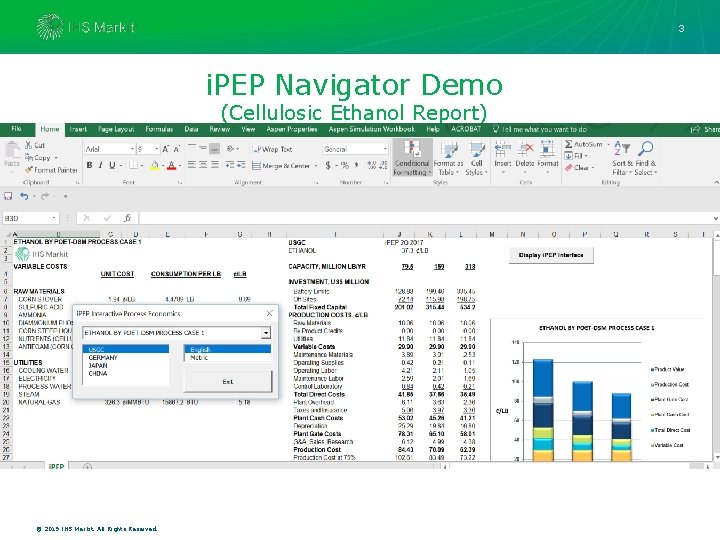This screenshot has width=720, height=540.
Task: Toggle italic formatting
Action: tap(100, 165)
